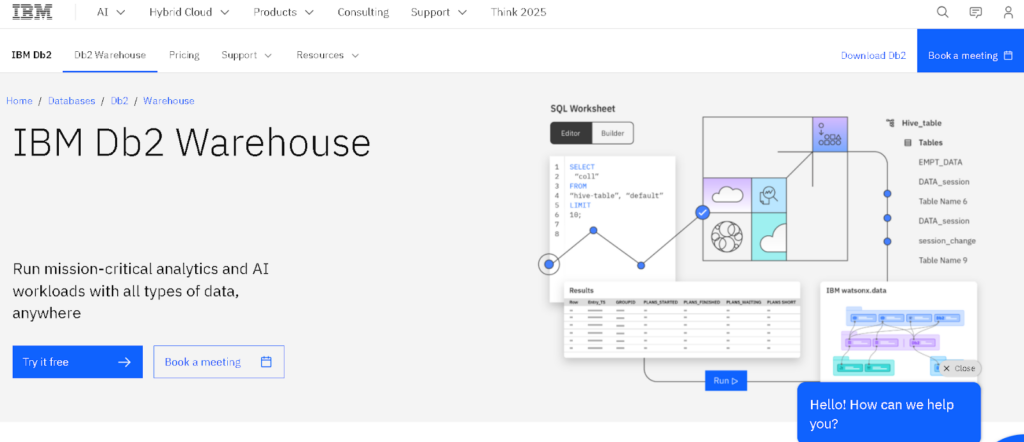Viewport: 1024px width, 442px height.
Task: Go to Db2 breadcrumb
Action: coord(120,101)
